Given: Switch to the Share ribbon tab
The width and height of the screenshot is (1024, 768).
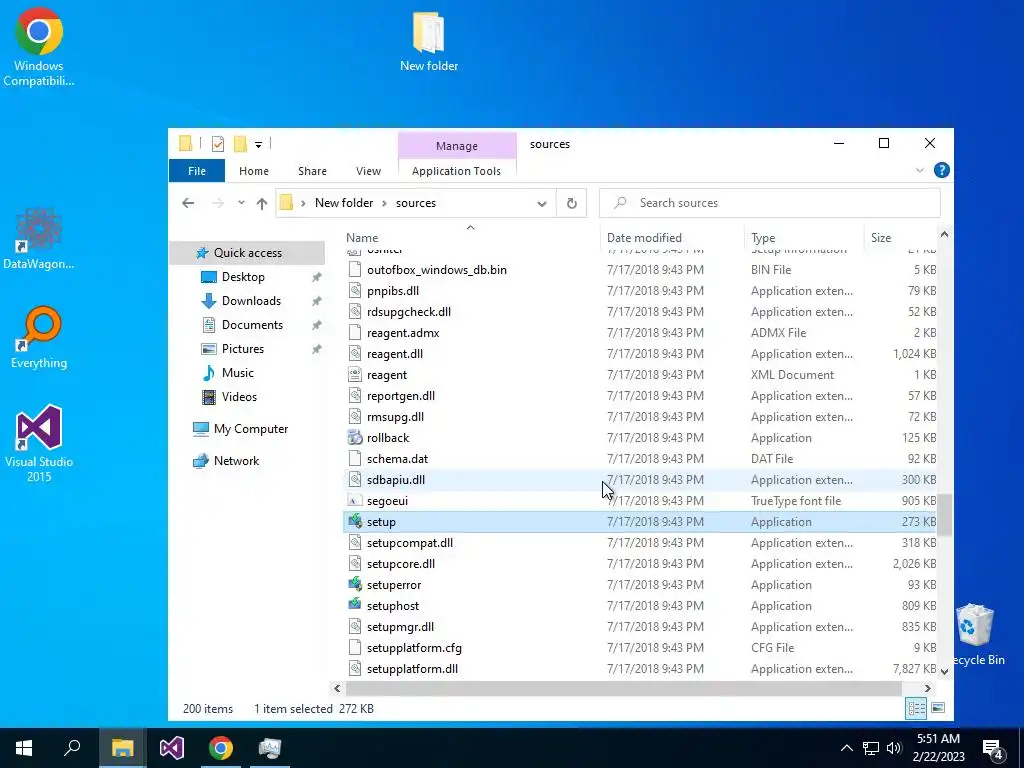Looking at the screenshot, I should pos(312,171).
